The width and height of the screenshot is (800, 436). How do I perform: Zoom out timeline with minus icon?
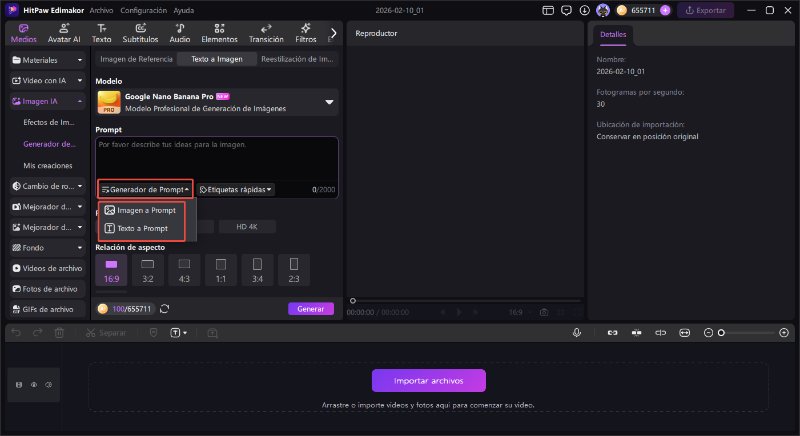tap(708, 333)
